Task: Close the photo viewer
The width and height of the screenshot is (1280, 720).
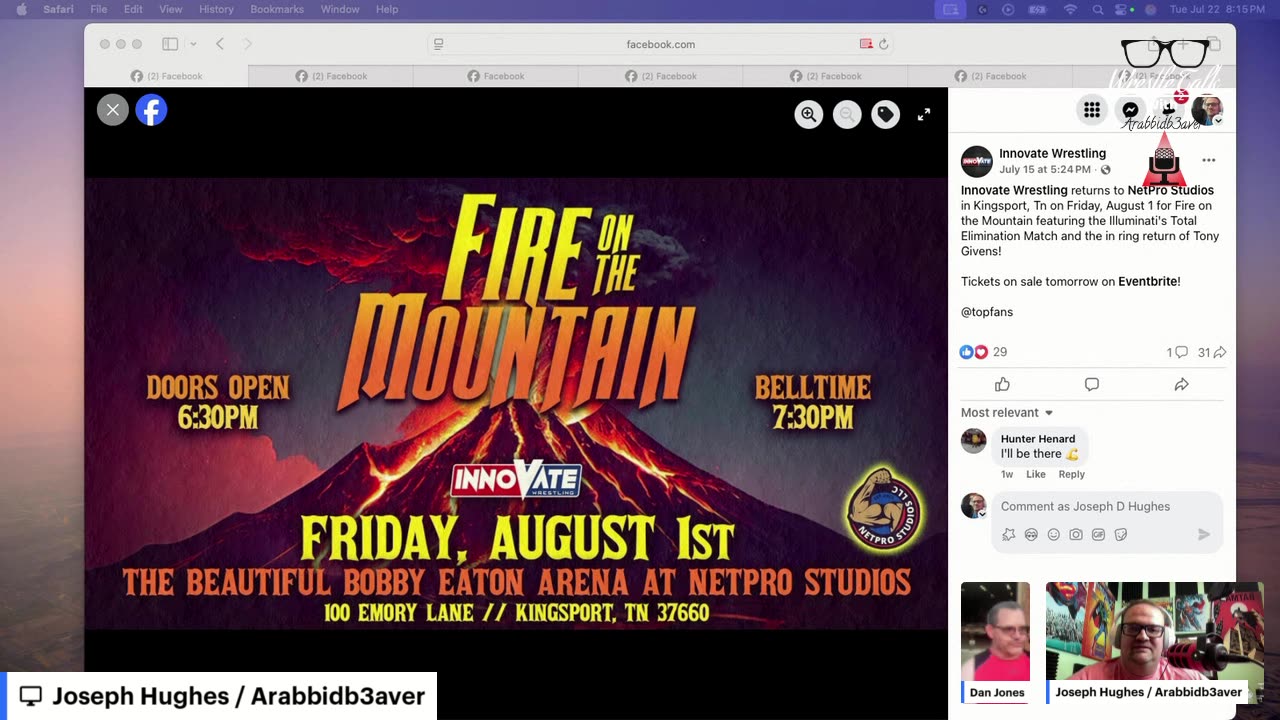Action: pos(113,110)
